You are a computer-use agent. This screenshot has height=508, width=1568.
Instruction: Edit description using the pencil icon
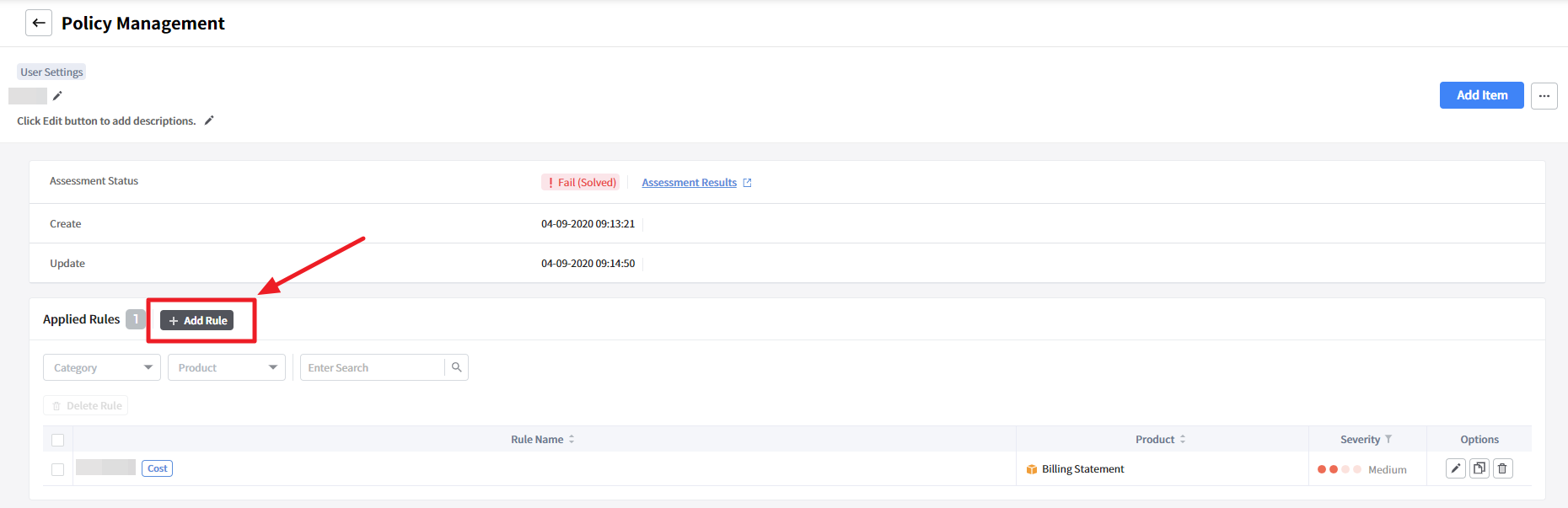pos(209,120)
